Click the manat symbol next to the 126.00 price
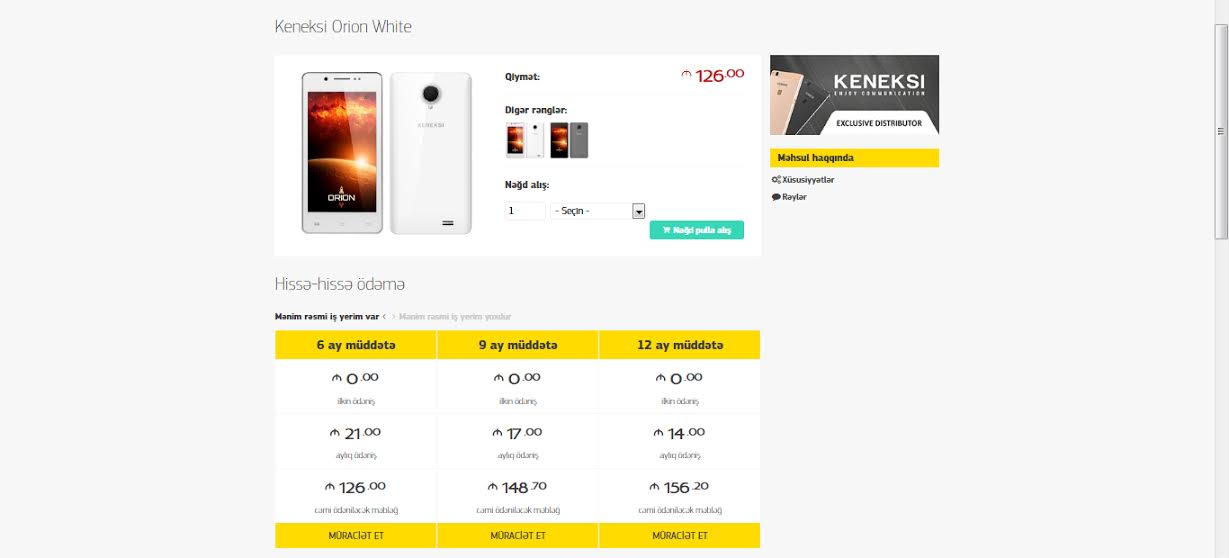 [x=686, y=75]
